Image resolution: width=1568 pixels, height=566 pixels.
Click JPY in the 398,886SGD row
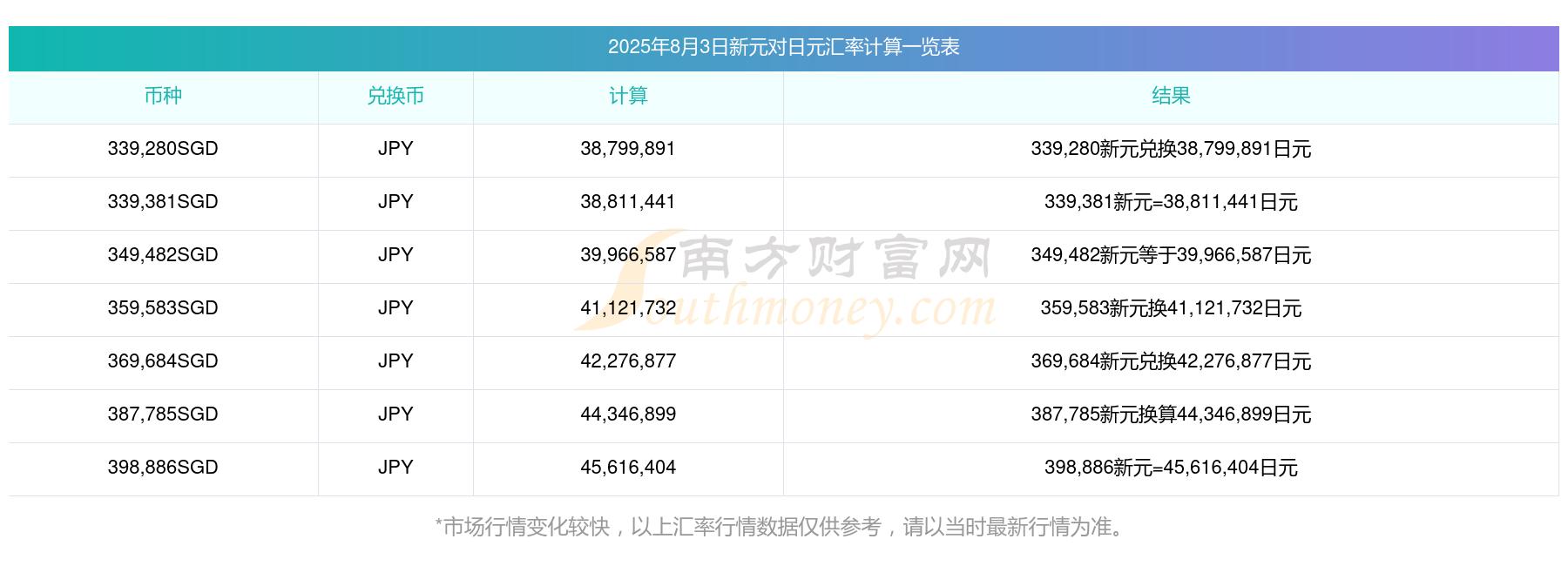(395, 468)
